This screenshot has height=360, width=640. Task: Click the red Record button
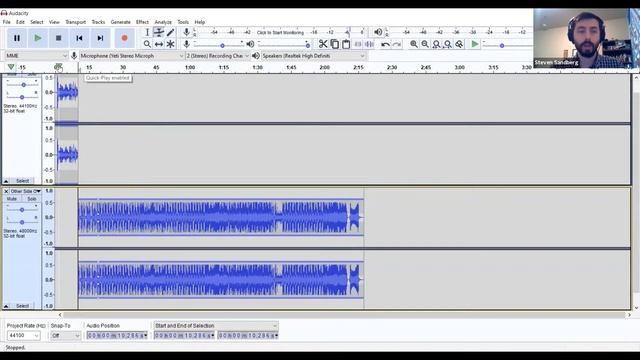pyautogui.click(x=124, y=38)
